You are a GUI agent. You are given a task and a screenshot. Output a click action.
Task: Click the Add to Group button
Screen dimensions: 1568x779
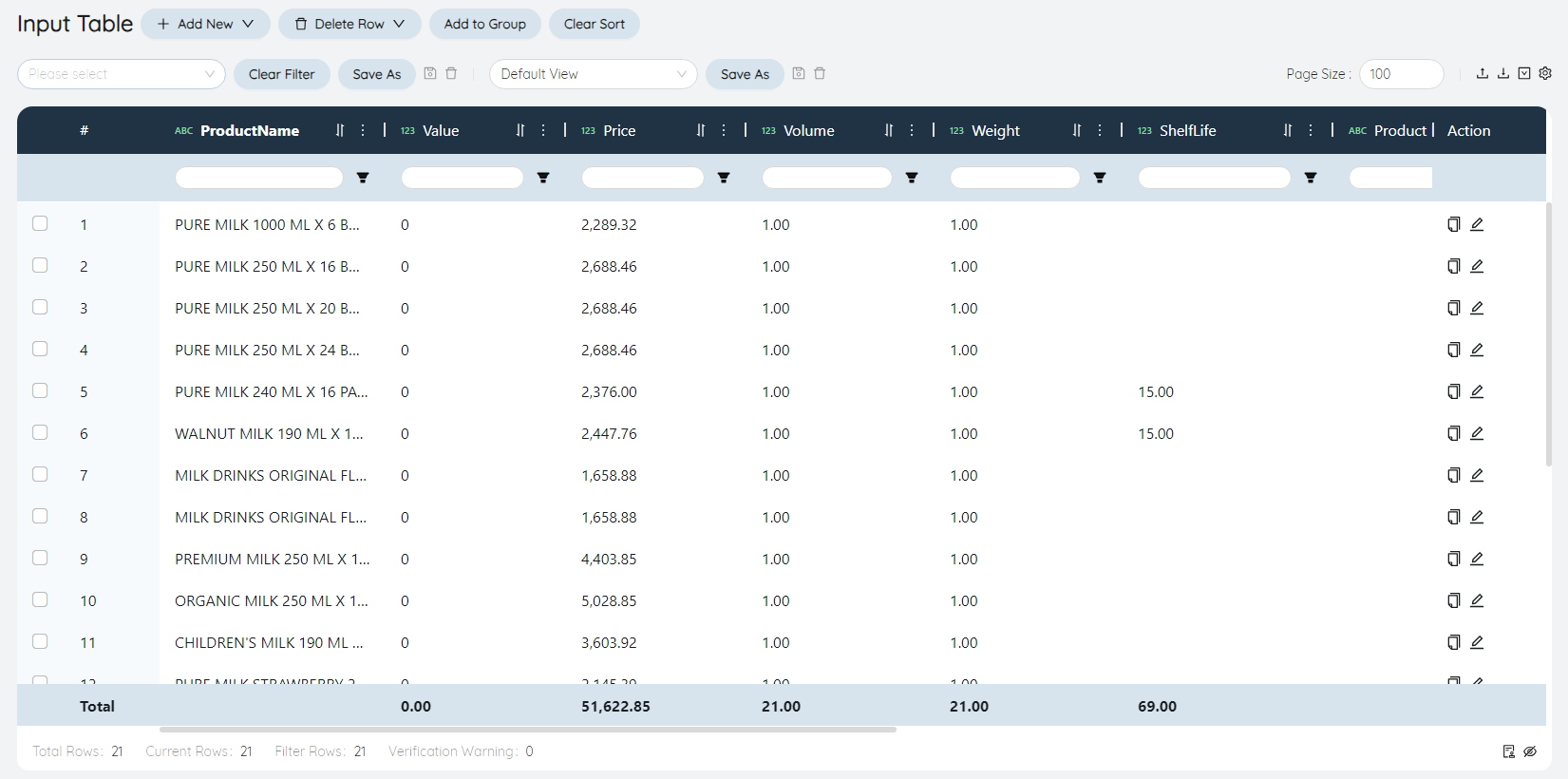pos(485,24)
